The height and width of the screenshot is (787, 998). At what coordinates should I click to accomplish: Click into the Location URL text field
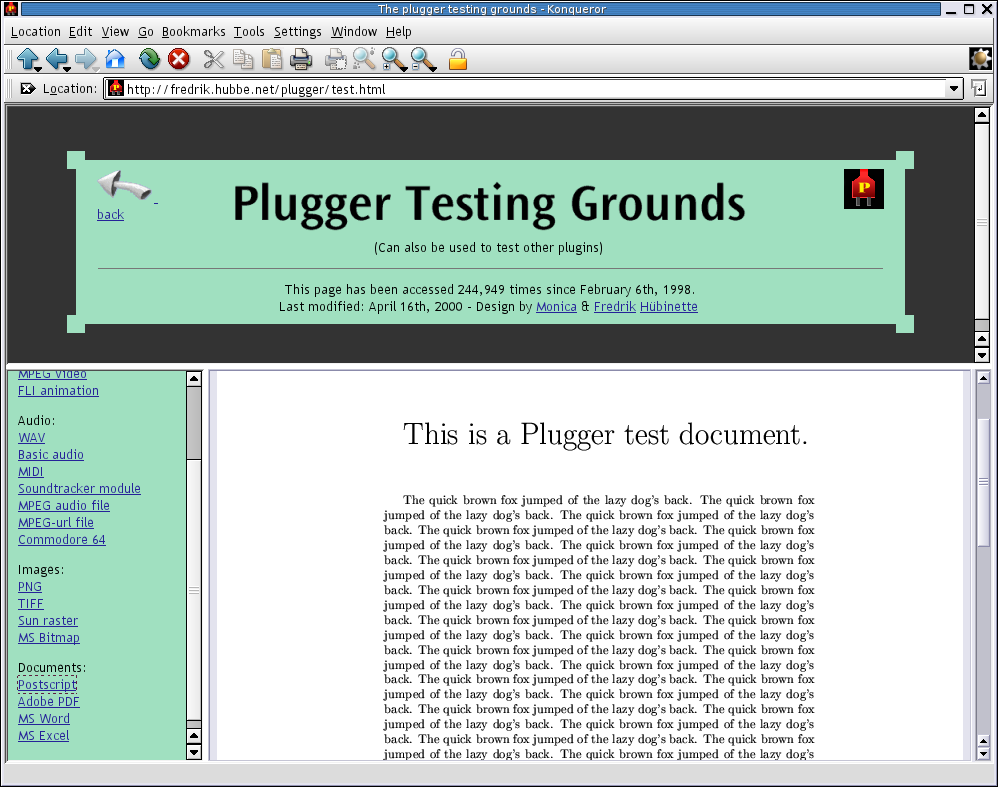click(x=530, y=89)
